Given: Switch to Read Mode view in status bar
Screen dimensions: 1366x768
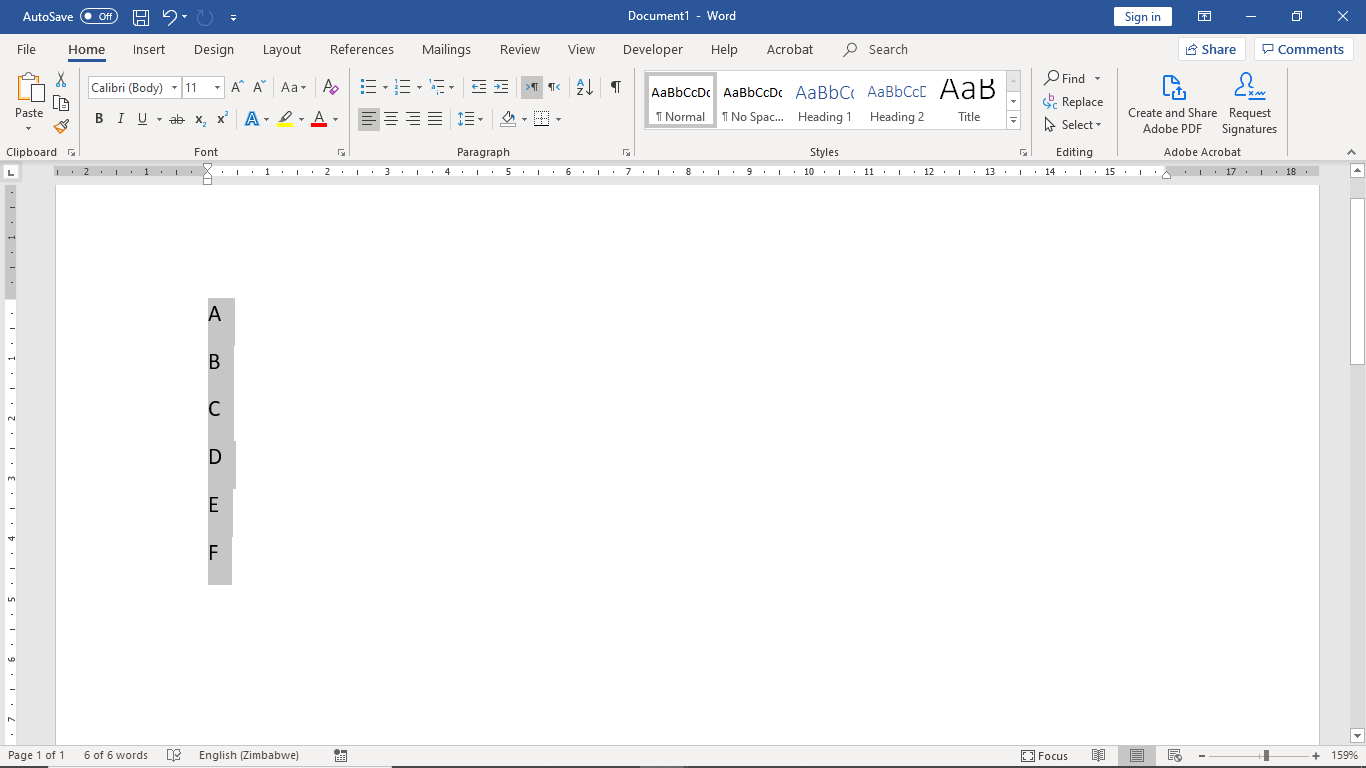Looking at the screenshot, I should coord(1099,756).
